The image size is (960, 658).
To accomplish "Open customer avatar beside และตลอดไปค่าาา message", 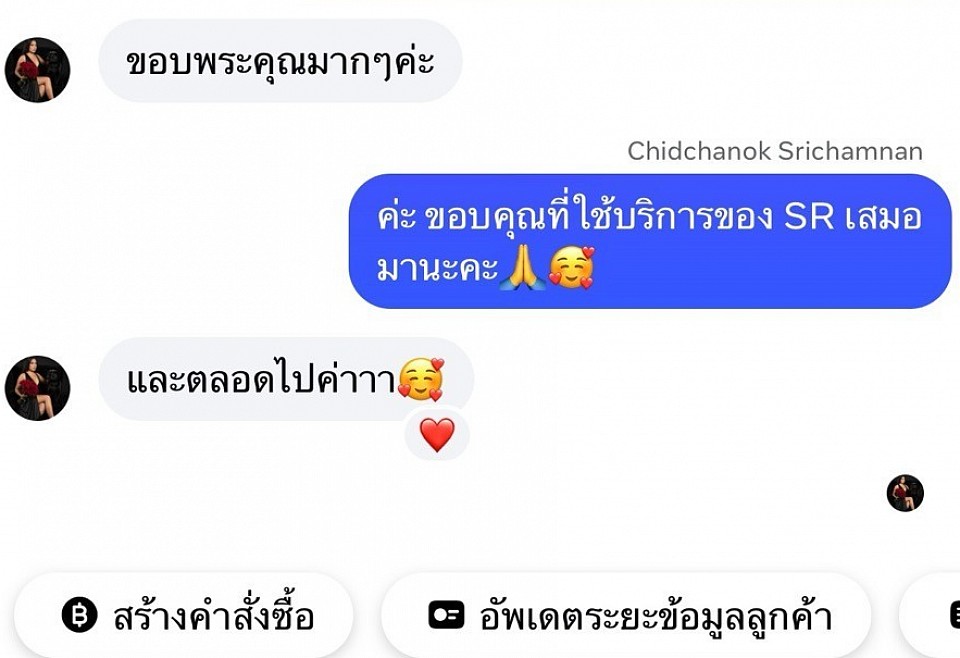I will tap(37, 387).
